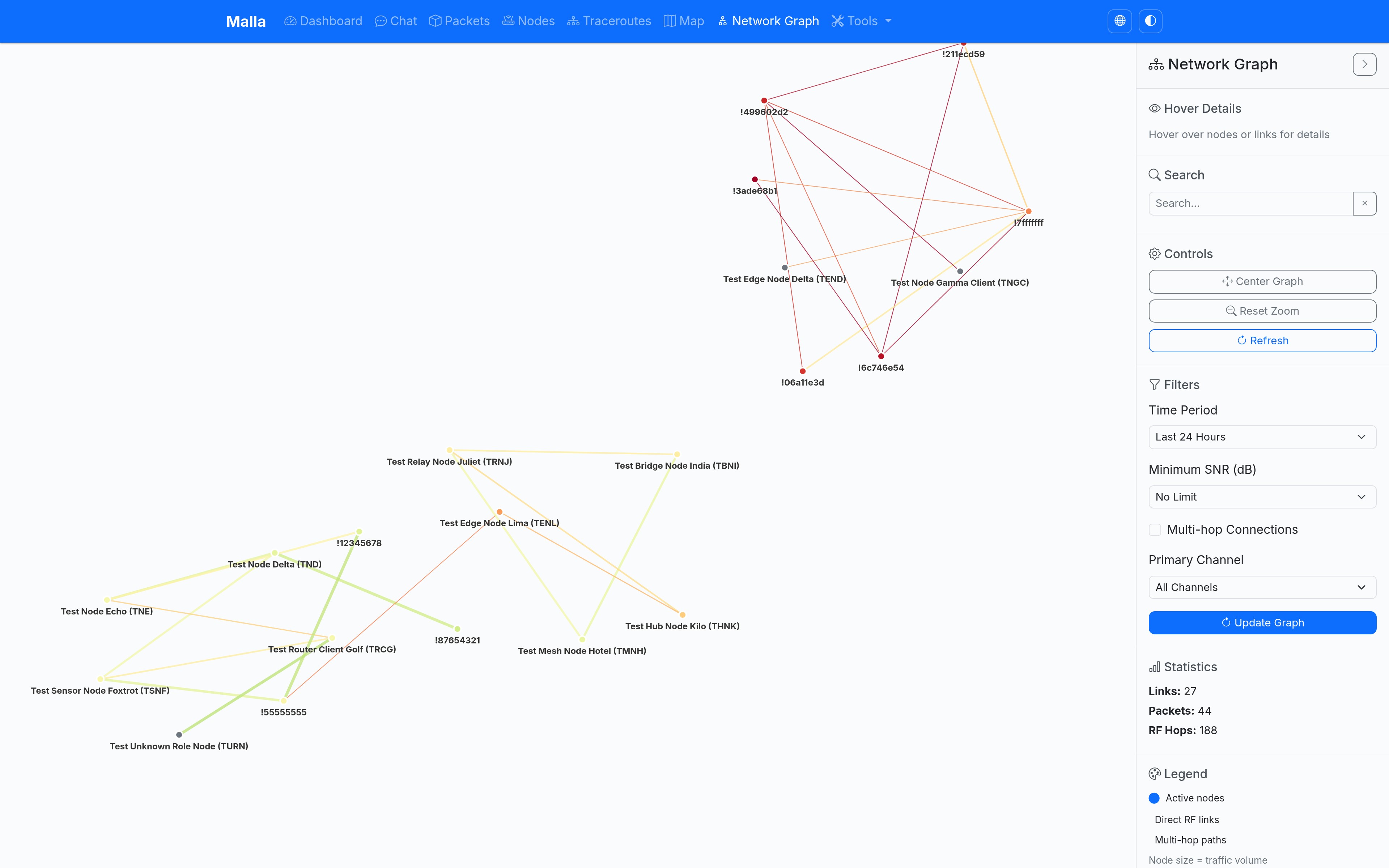Click the Map icon in navbar
Screen dimensions: 1389x868
pos(669,21)
